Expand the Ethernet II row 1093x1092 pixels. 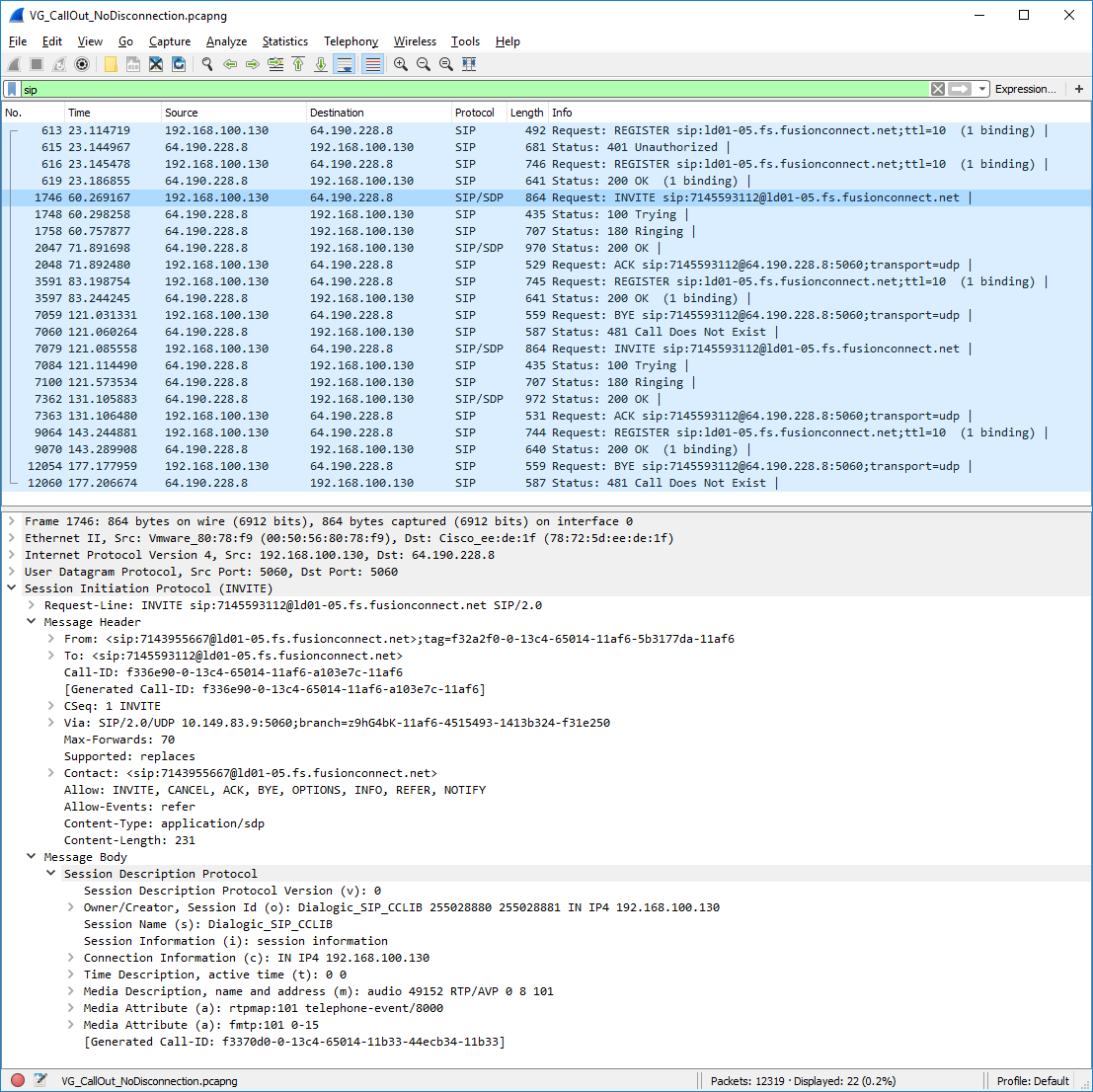tap(12, 538)
